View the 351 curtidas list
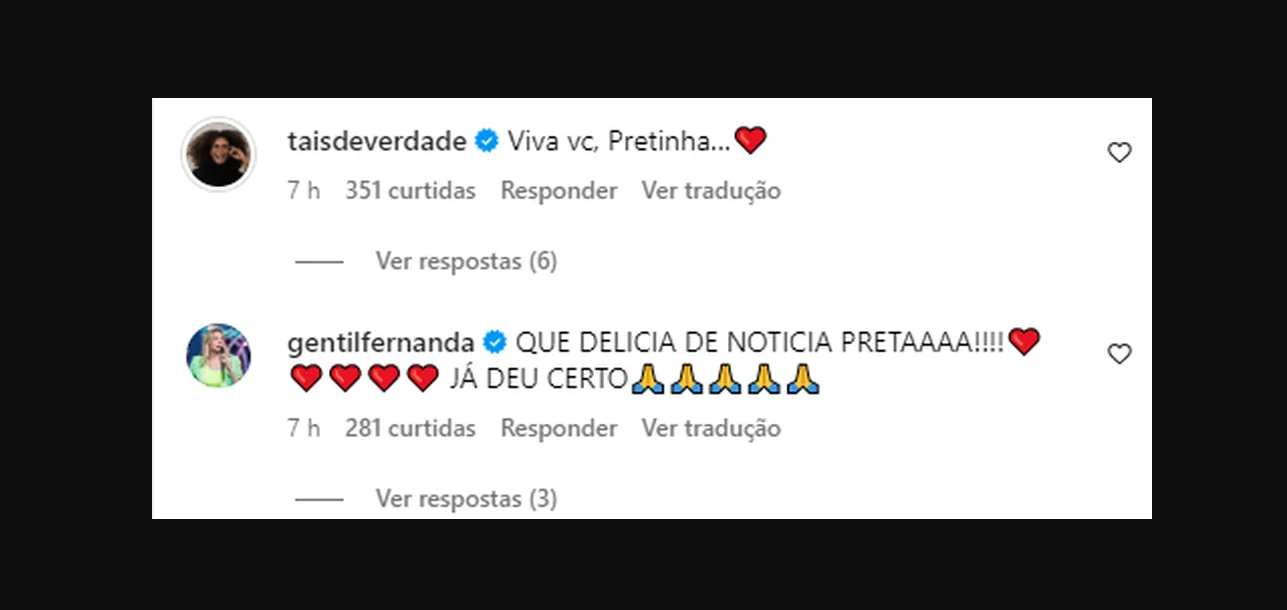Image resolution: width=1287 pixels, height=610 pixels. point(410,190)
